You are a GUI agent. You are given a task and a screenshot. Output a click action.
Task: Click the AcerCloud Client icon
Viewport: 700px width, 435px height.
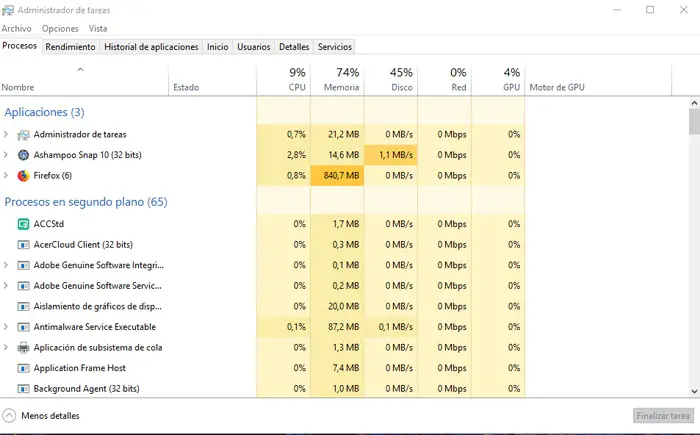[24, 244]
